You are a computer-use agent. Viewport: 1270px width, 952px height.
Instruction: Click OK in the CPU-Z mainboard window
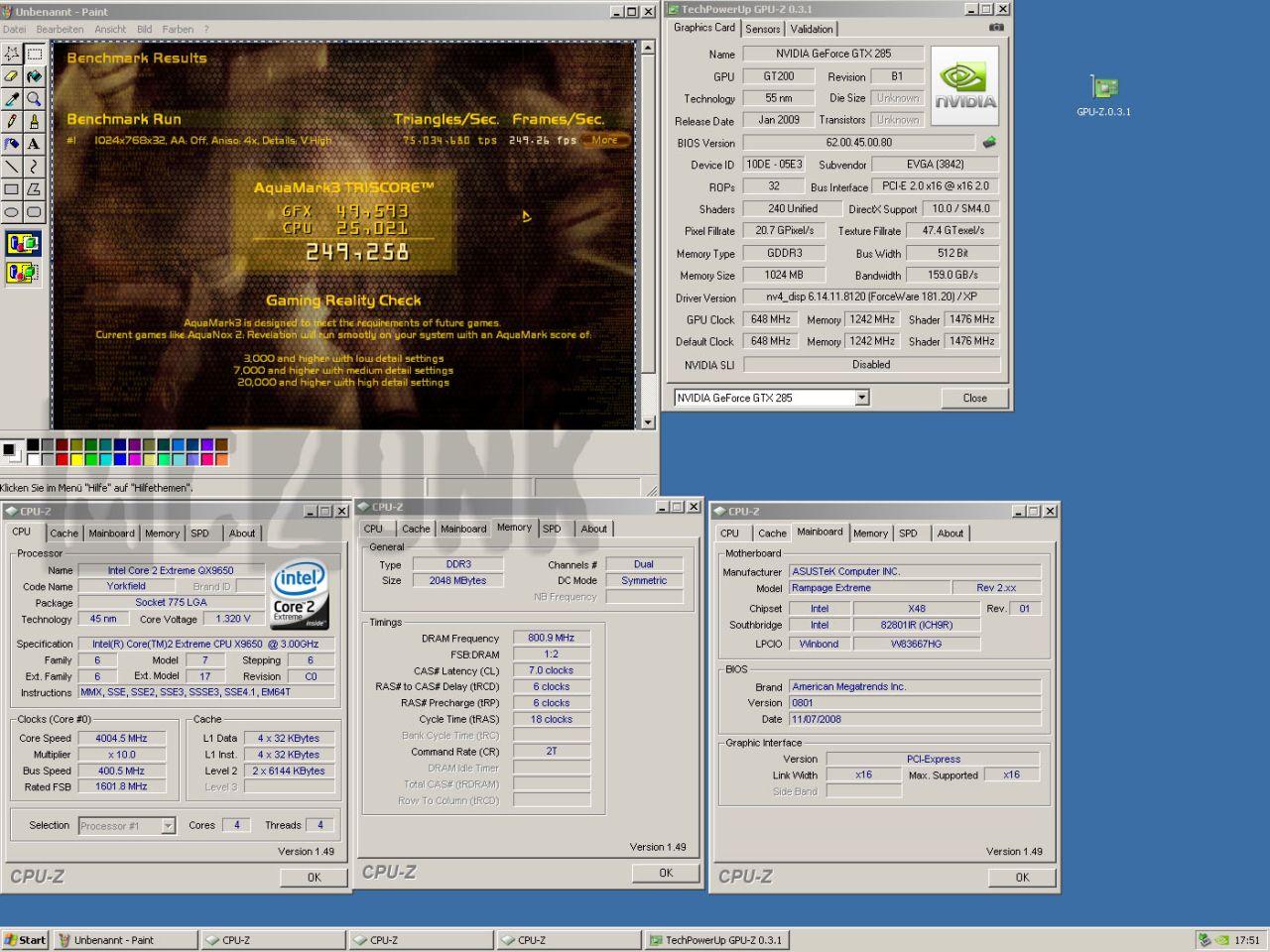(x=1022, y=878)
